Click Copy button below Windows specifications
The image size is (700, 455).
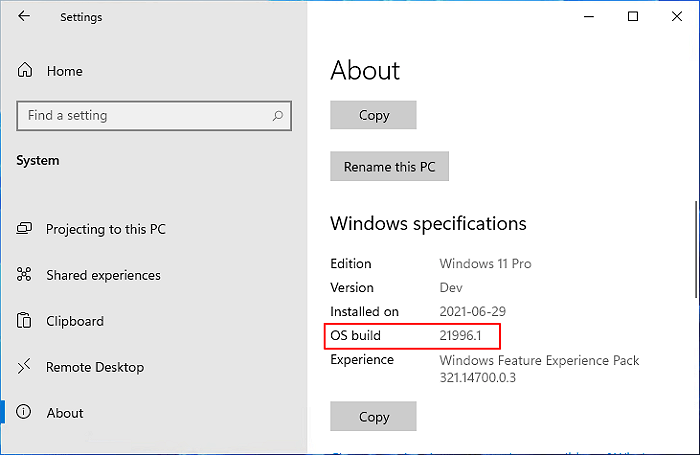tap(373, 416)
